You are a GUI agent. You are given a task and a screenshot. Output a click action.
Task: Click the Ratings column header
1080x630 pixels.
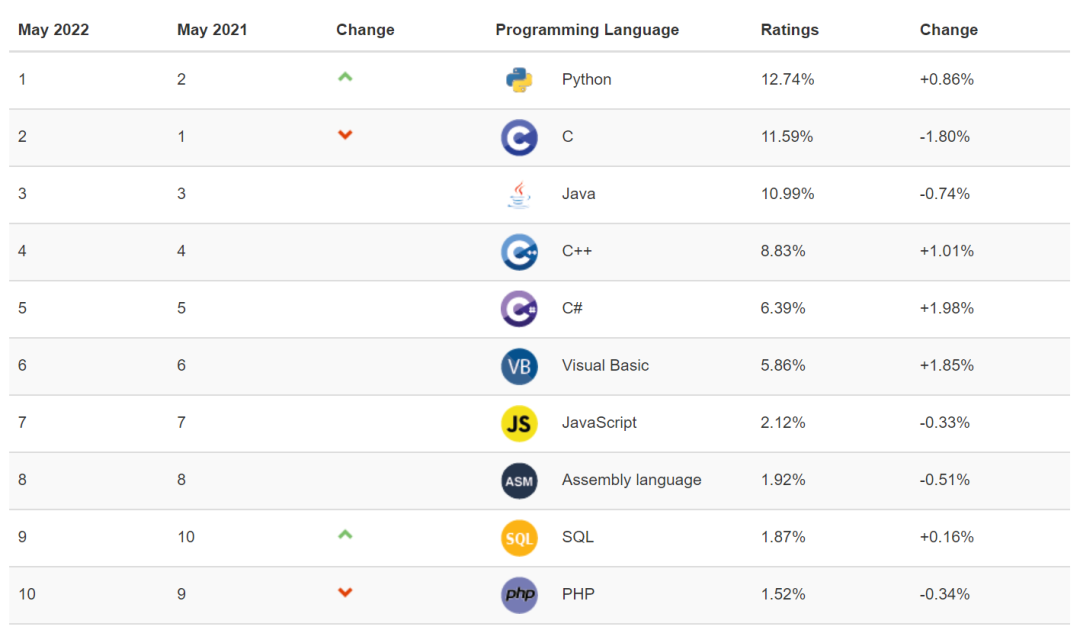[x=789, y=30]
